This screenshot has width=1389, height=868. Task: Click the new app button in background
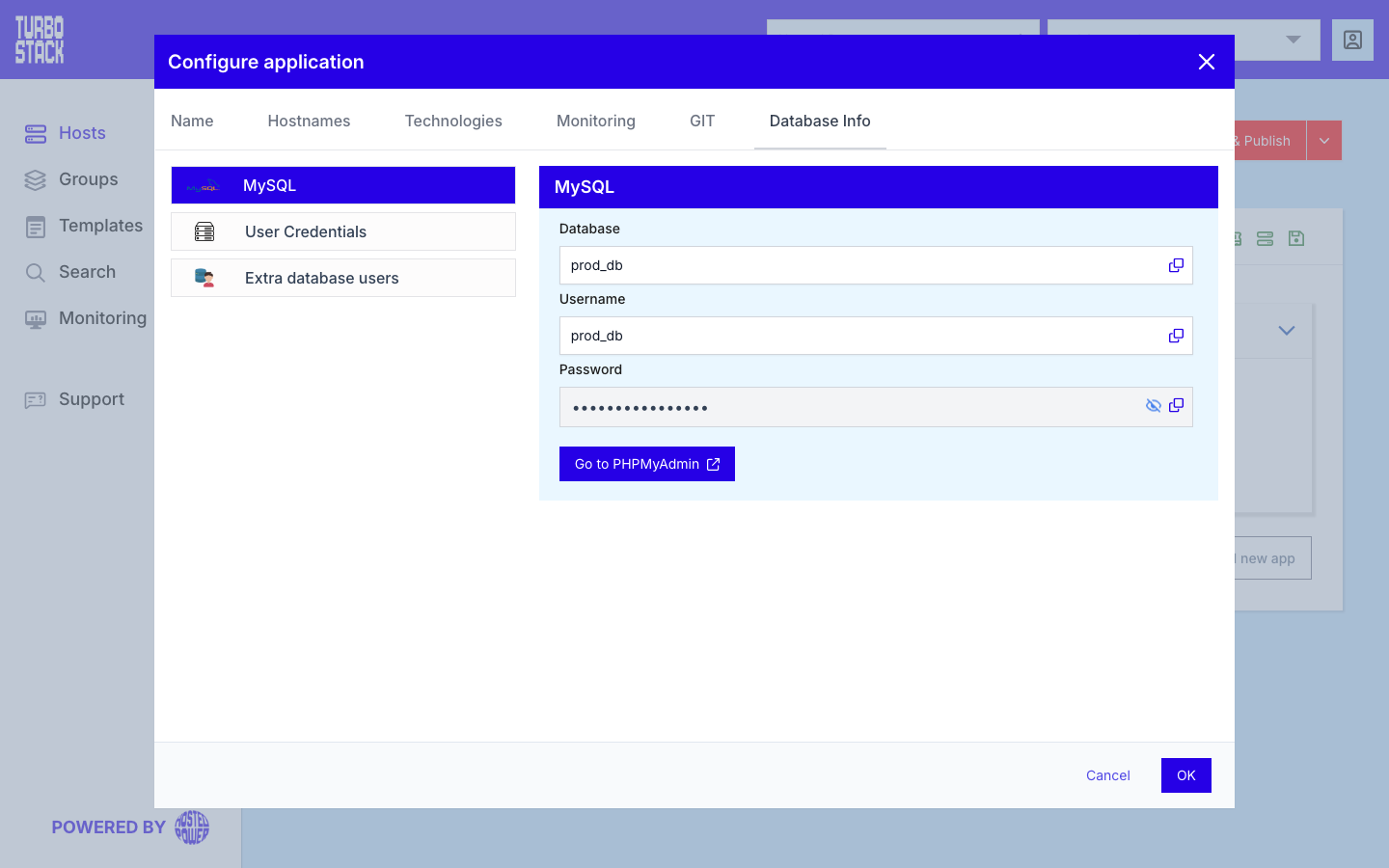coord(1273,558)
